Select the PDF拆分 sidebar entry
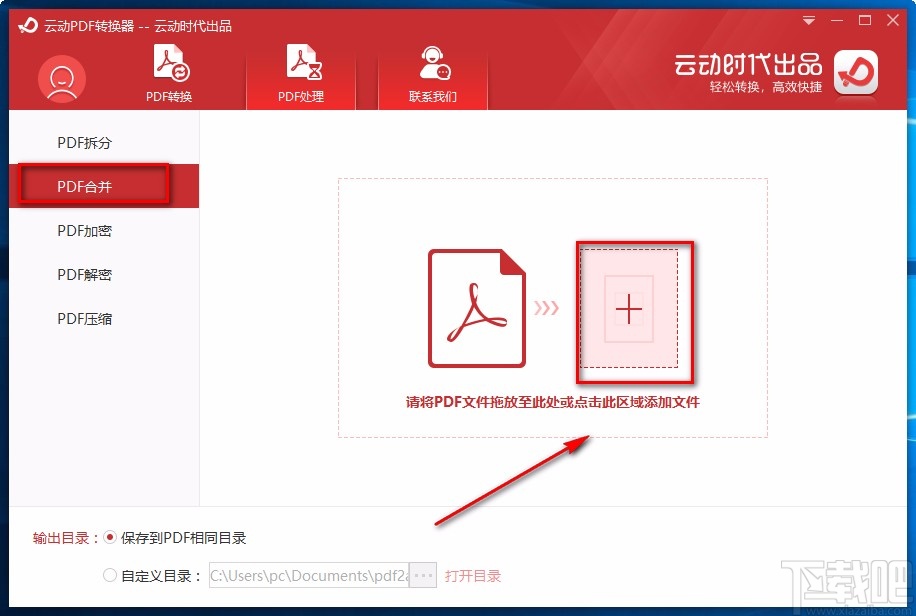The image size is (916, 616). point(84,142)
